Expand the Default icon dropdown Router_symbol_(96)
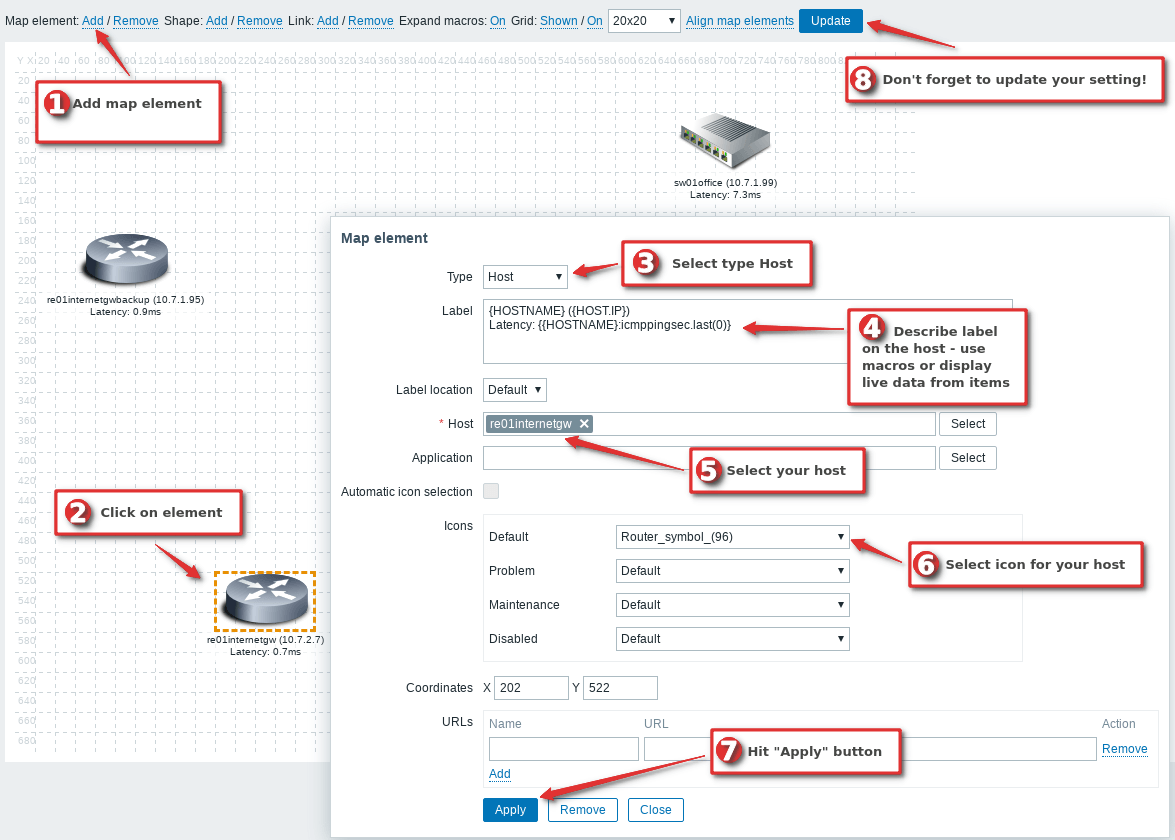 [x=733, y=537]
